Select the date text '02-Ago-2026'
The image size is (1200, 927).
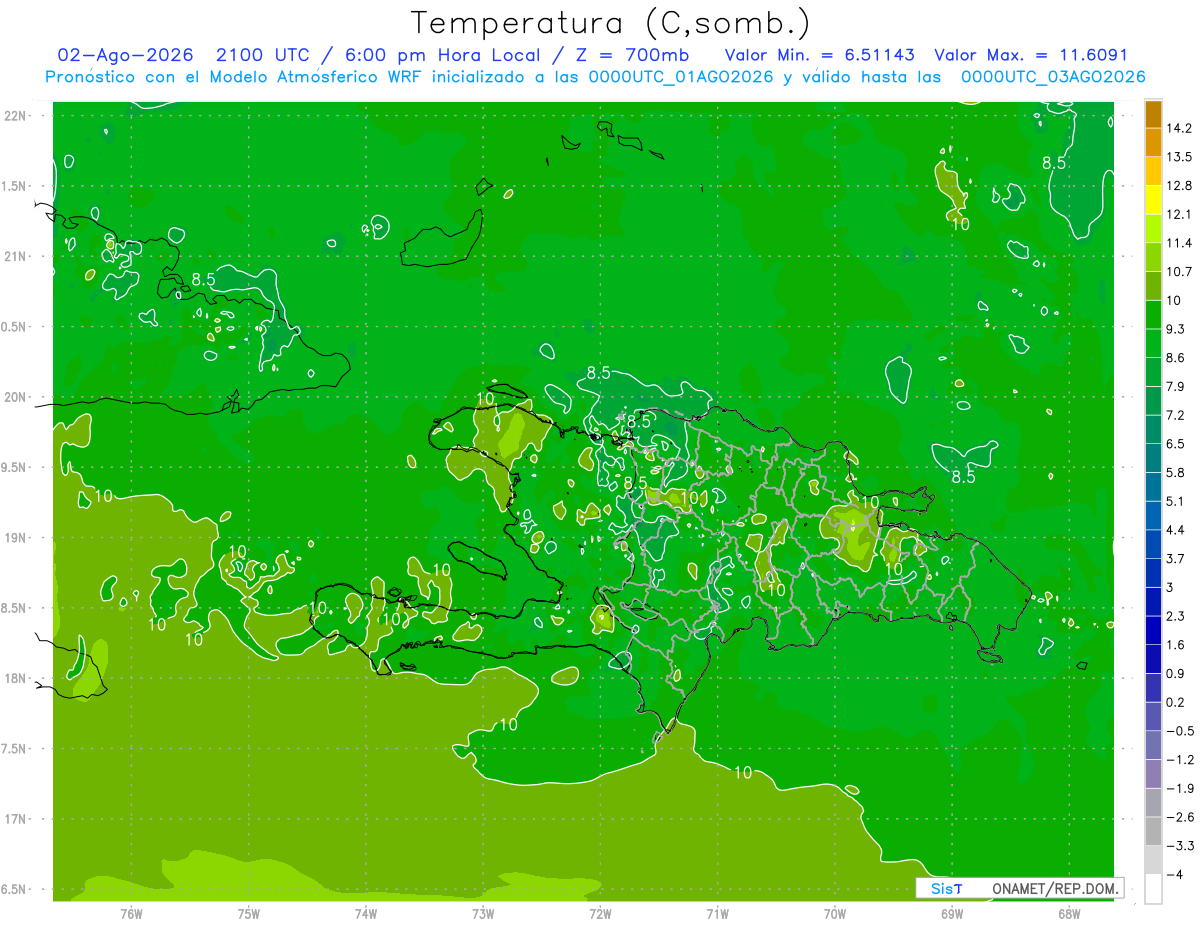coord(125,55)
